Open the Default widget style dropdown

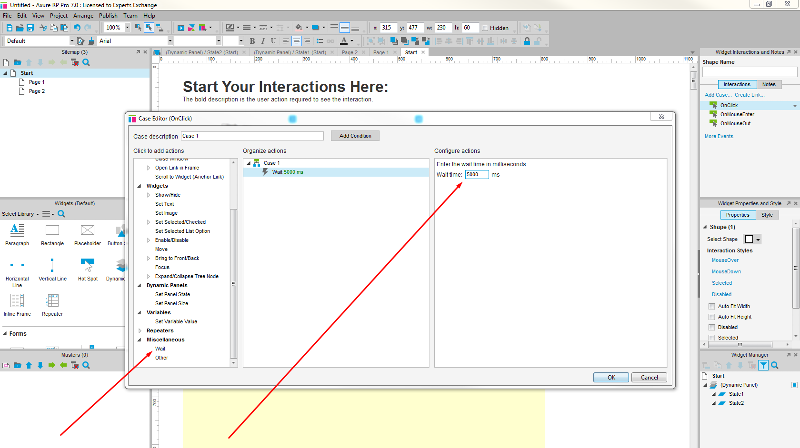71,41
